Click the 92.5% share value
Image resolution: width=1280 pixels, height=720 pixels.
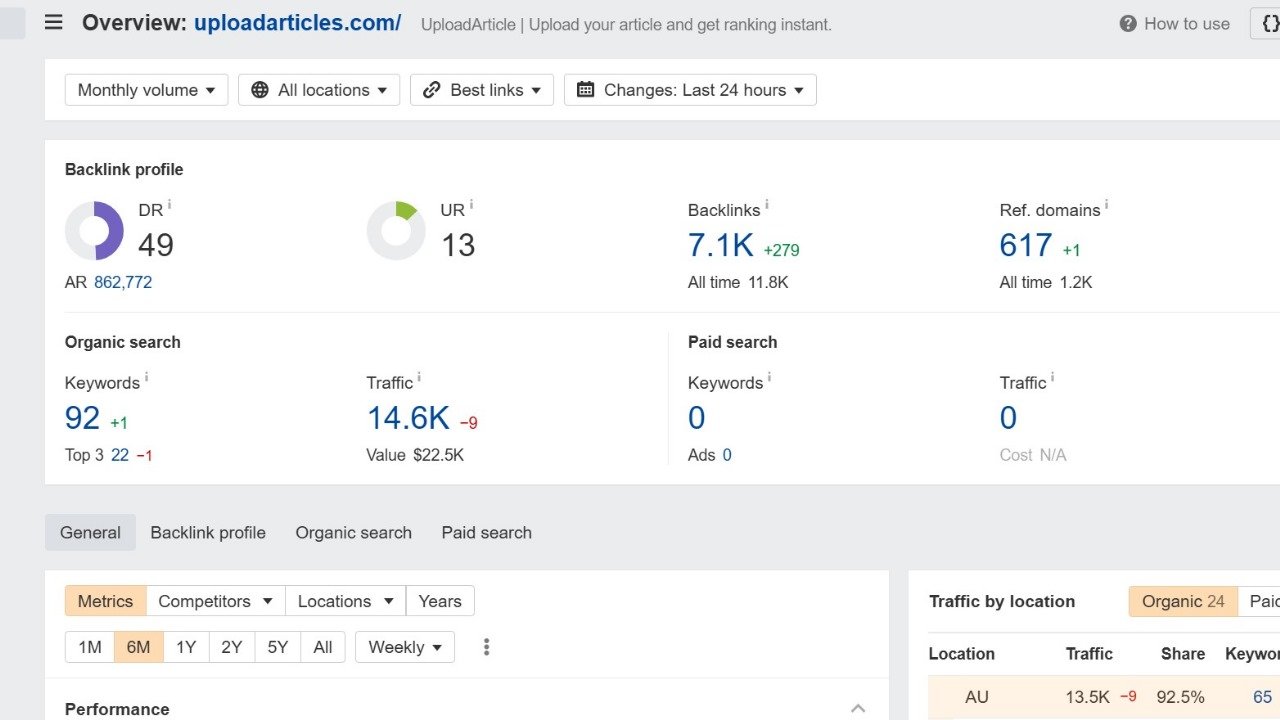[1179, 697]
